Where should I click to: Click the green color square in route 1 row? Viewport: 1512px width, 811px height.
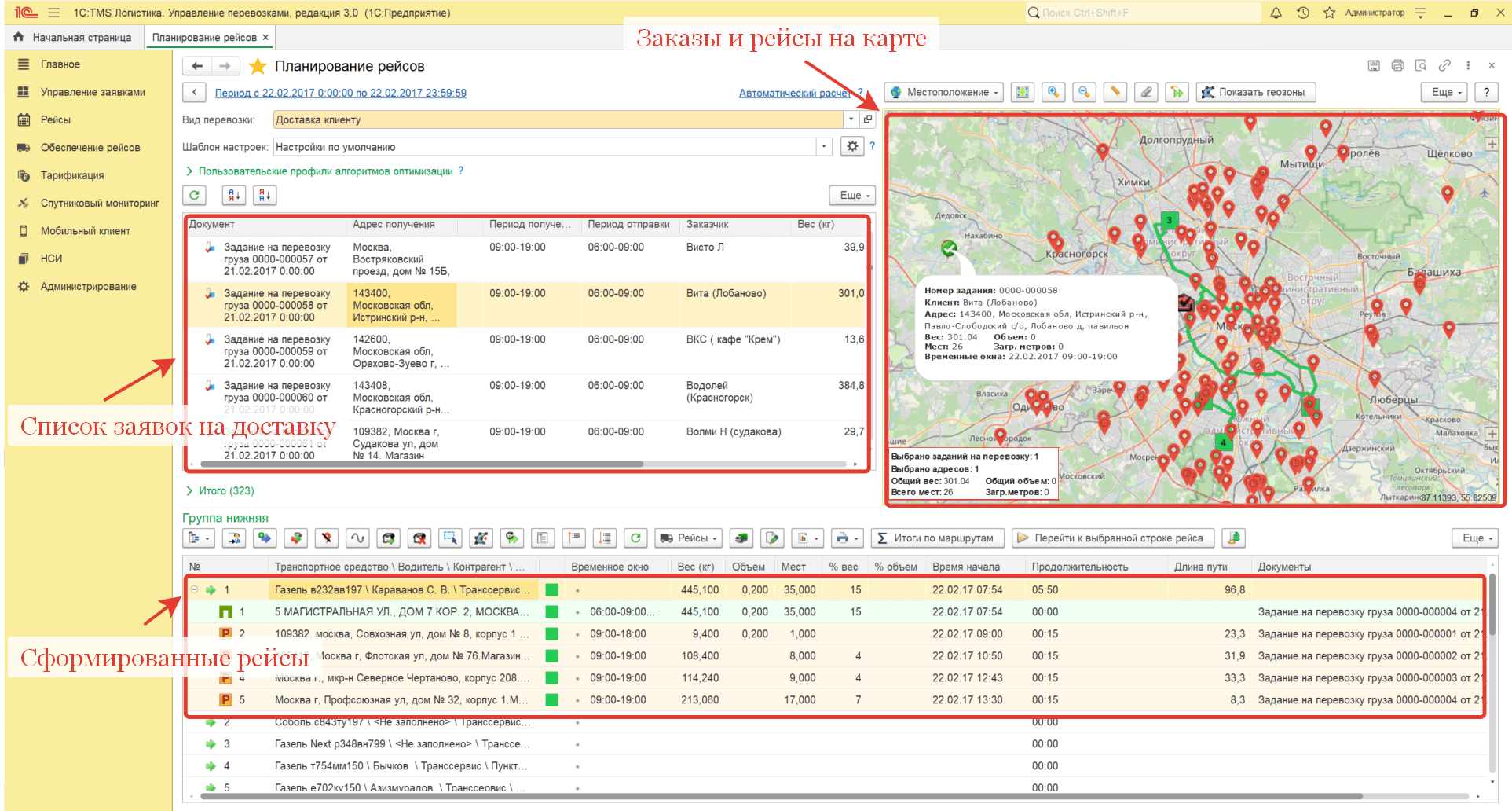[x=552, y=590]
